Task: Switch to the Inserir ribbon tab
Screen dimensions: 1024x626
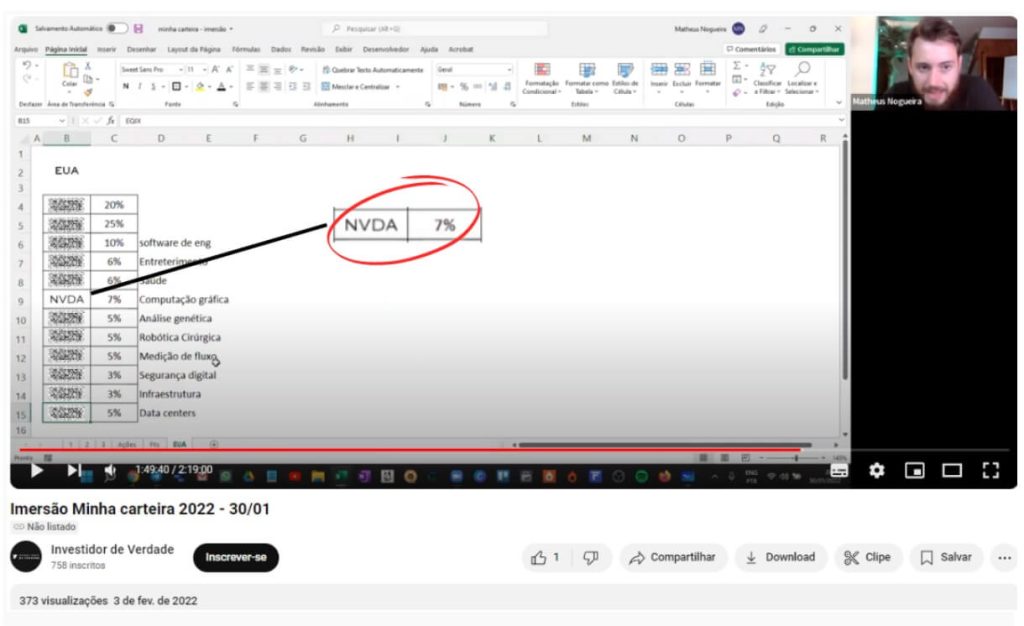Action: [x=106, y=50]
